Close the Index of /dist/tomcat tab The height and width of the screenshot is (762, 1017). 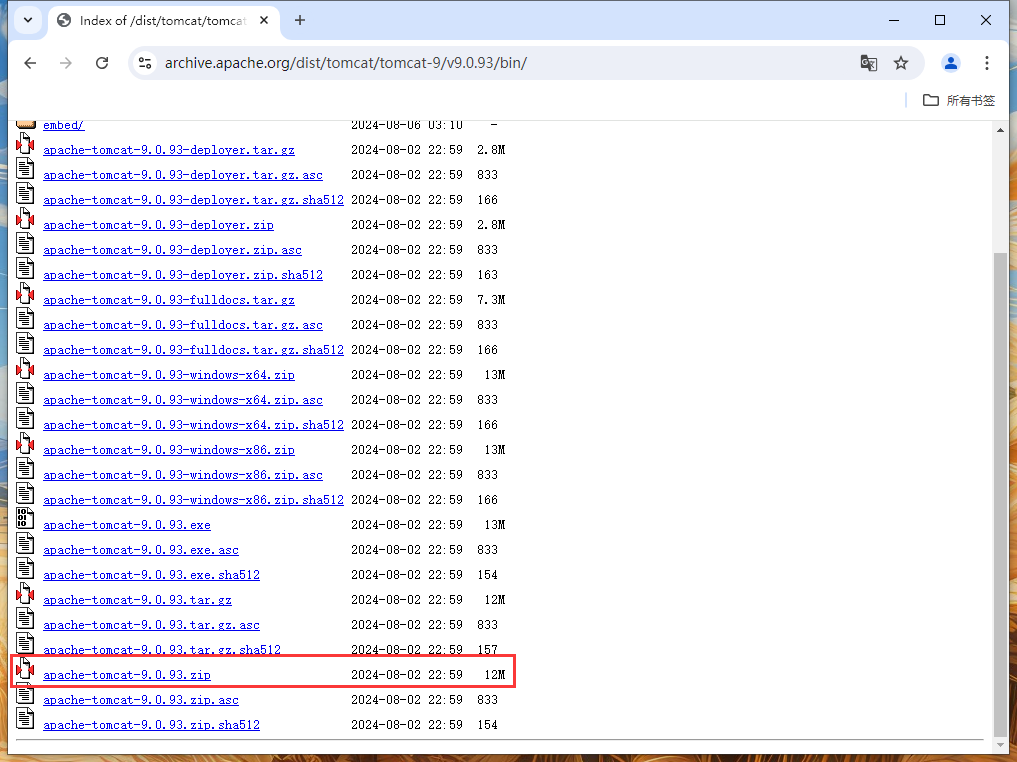(x=264, y=20)
